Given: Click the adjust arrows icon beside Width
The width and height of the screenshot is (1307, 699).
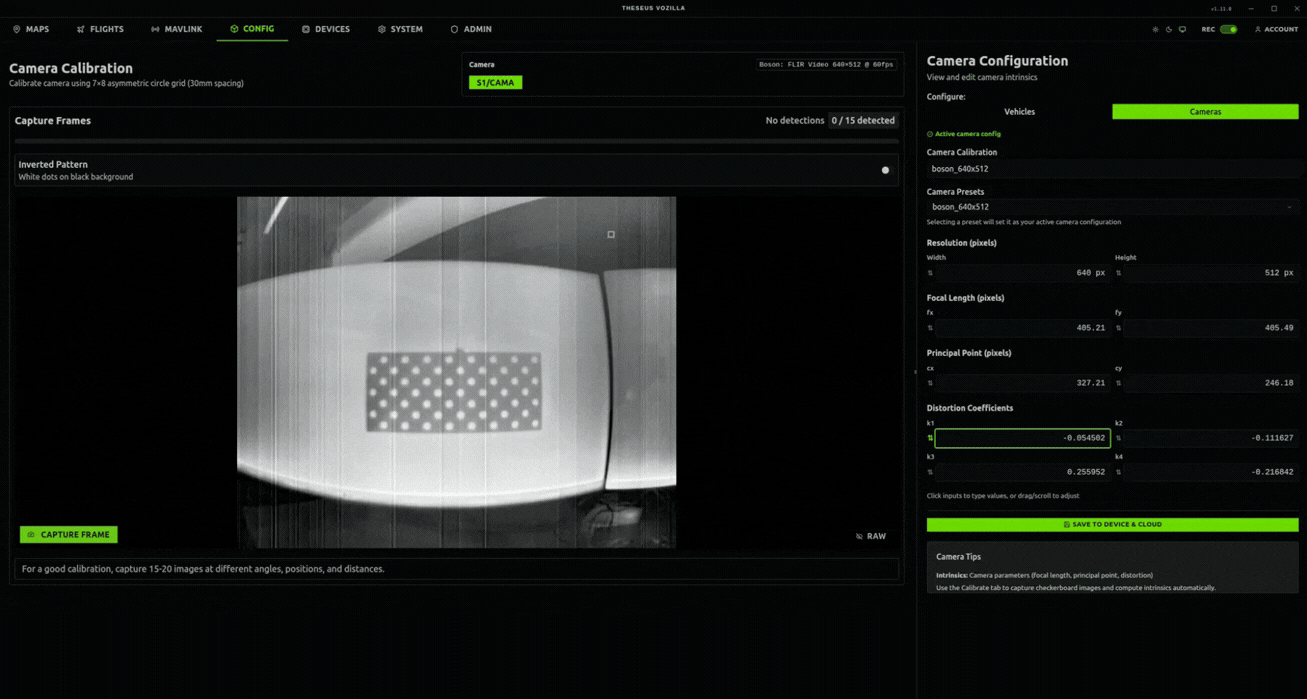Looking at the screenshot, I should point(930,273).
